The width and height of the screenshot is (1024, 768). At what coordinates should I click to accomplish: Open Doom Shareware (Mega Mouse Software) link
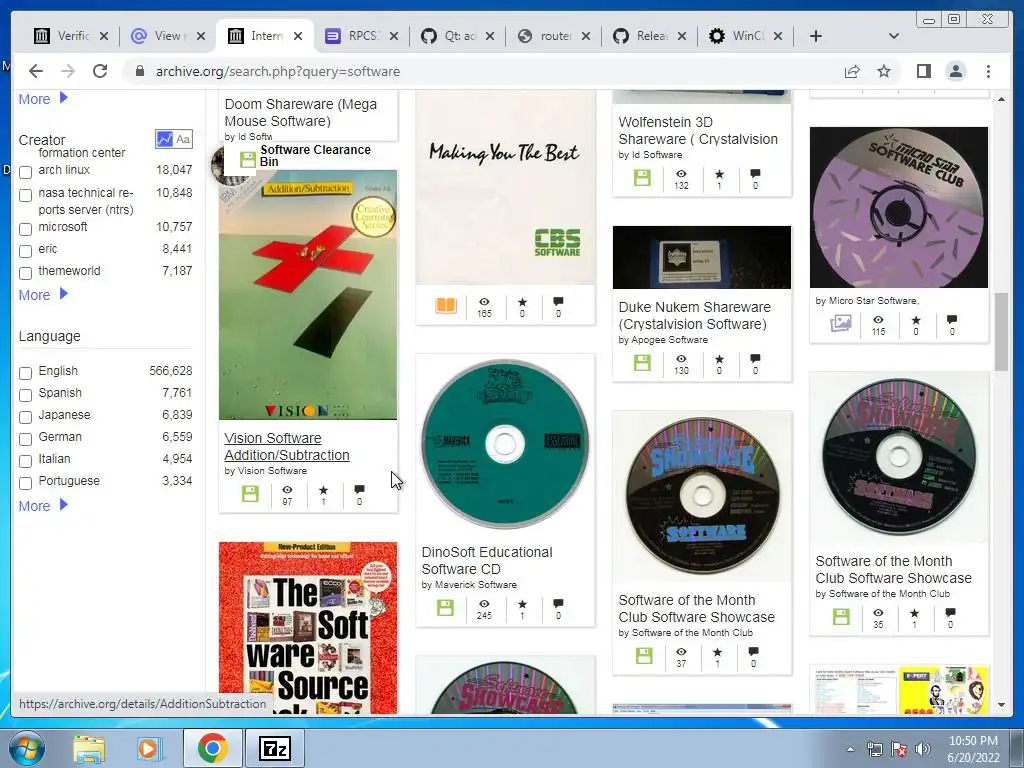coord(300,112)
